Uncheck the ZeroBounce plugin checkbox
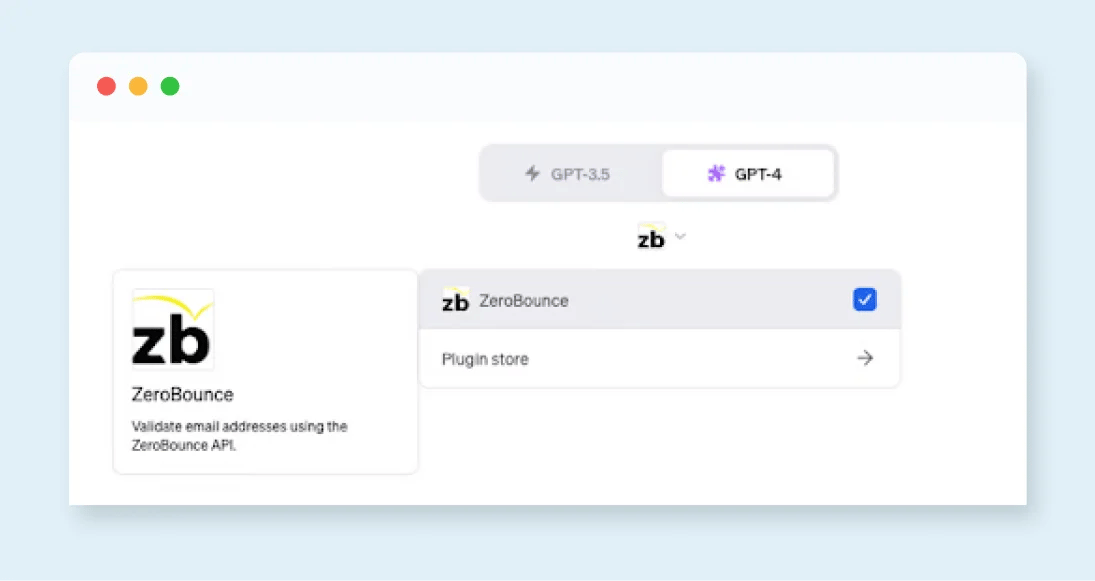Image resolution: width=1095 pixels, height=581 pixels. pyautogui.click(x=865, y=299)
